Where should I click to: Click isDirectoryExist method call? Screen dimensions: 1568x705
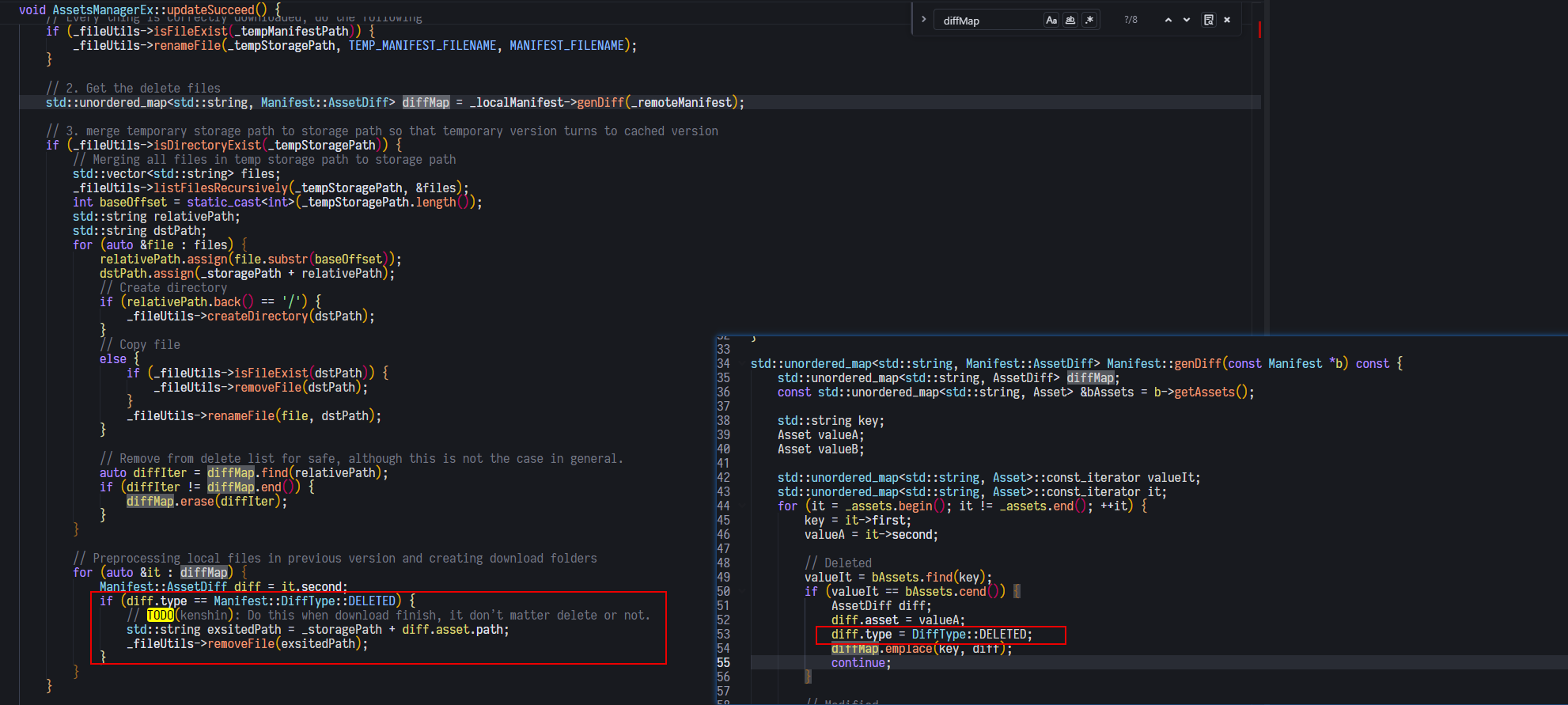pos(207,146)
